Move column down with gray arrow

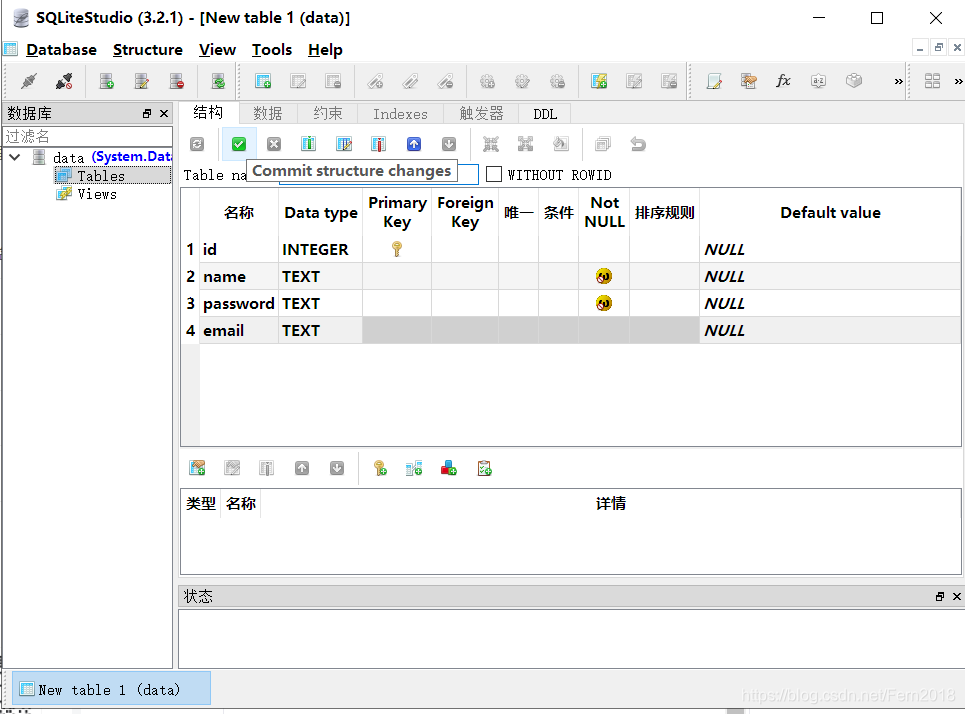[x=449, y=144]
